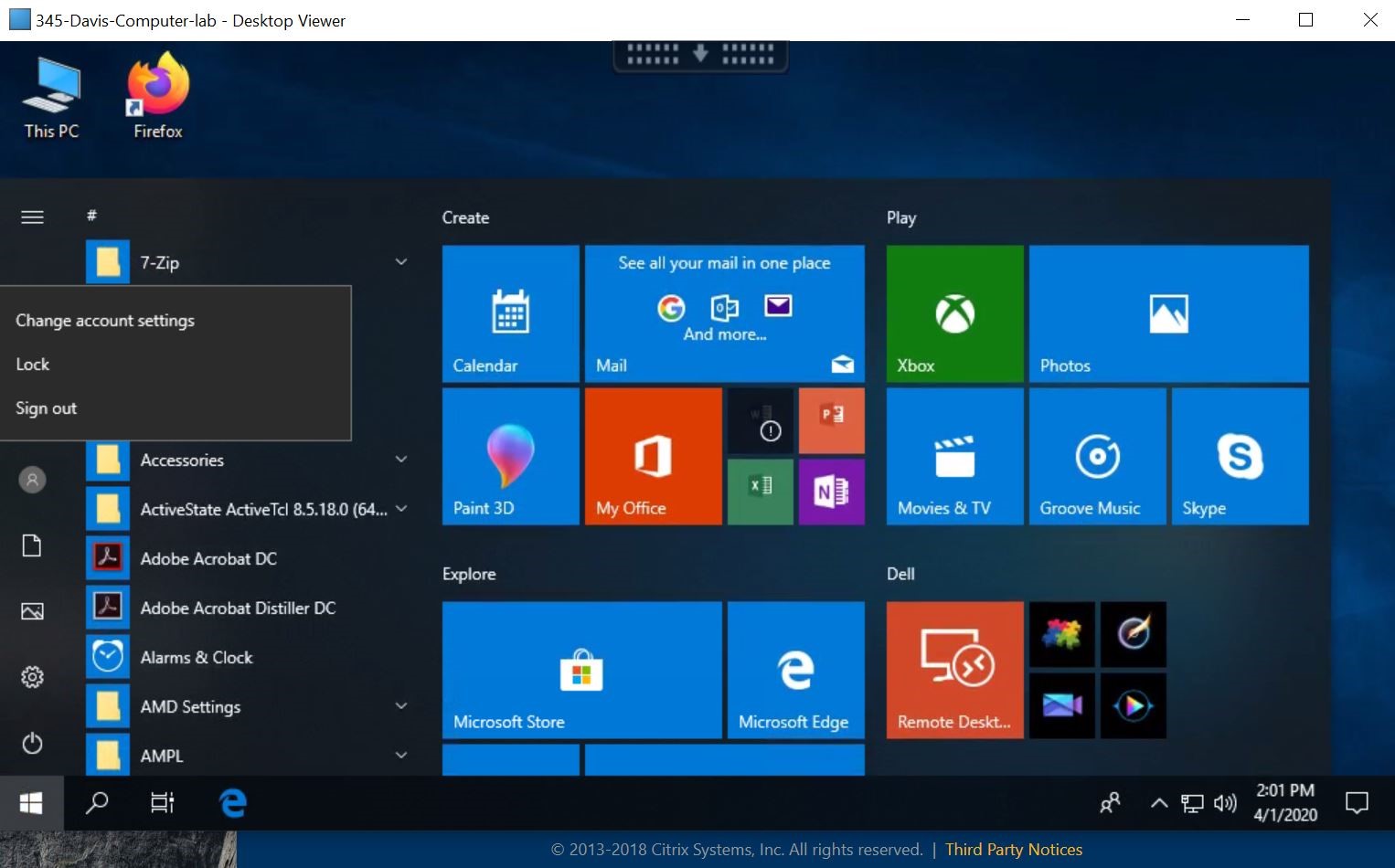Open Search on the taskbar
This screenshot has height=868, width=1395.
pyautogui.click(x=96, y=803)
